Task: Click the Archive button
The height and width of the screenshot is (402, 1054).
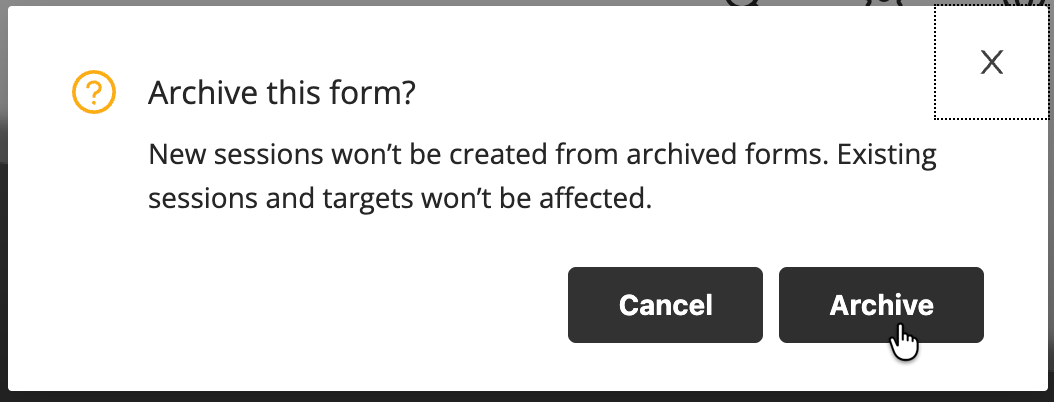Action: (x=881, y=305)
